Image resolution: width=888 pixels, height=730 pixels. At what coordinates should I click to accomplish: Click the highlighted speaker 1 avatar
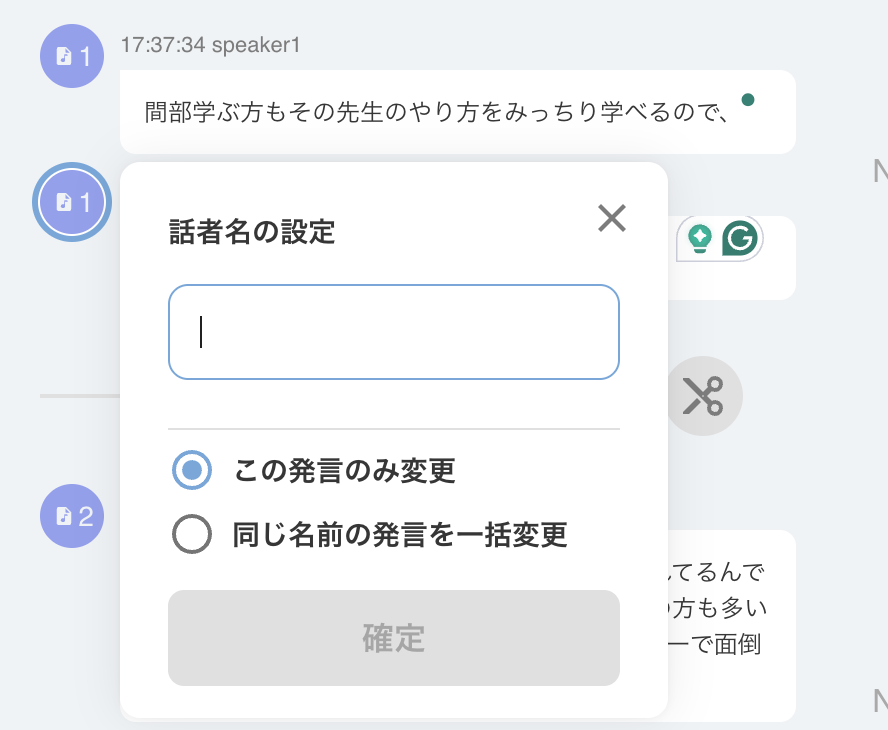(72, 202)
